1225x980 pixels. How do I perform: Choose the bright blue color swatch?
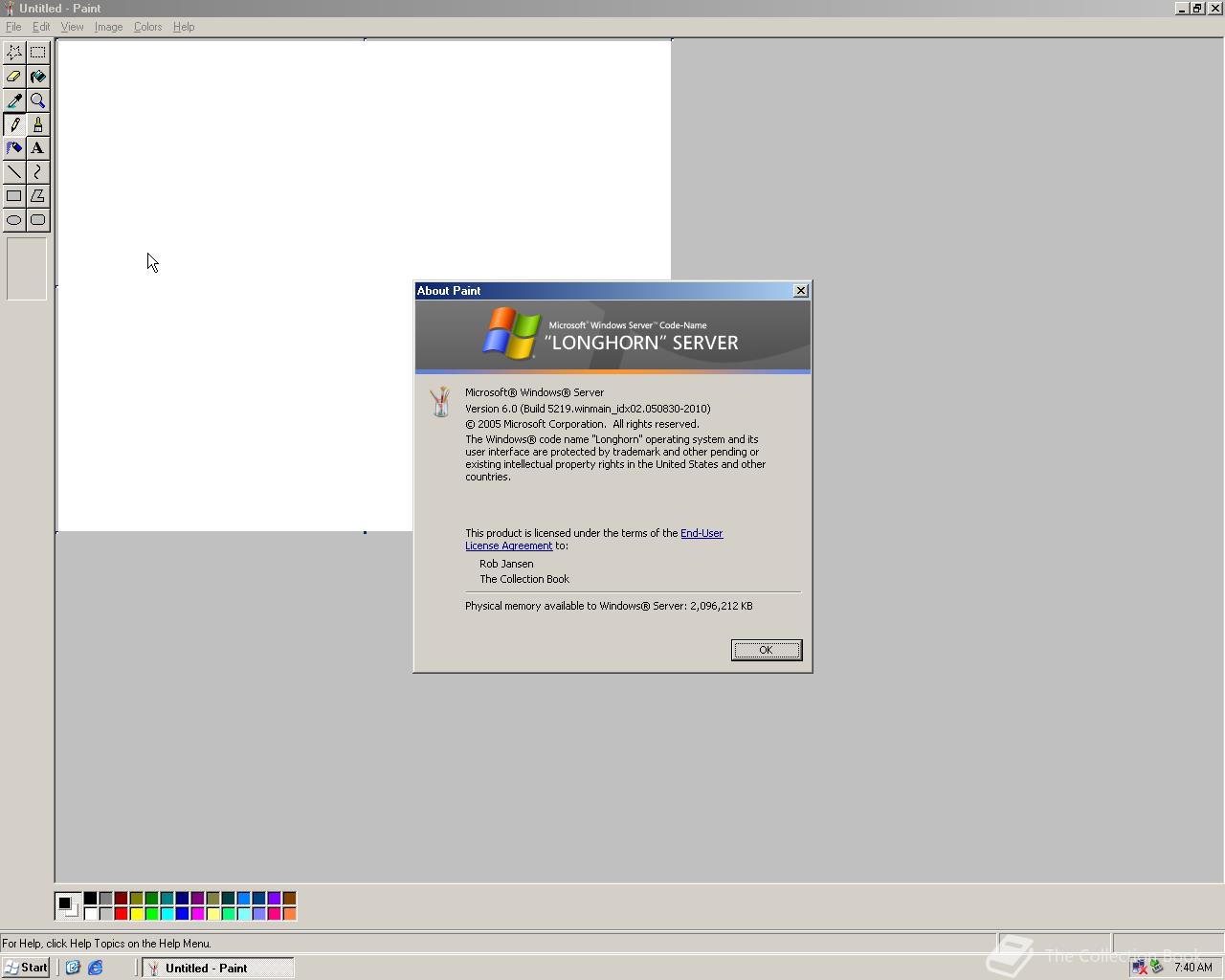(182, 913)
